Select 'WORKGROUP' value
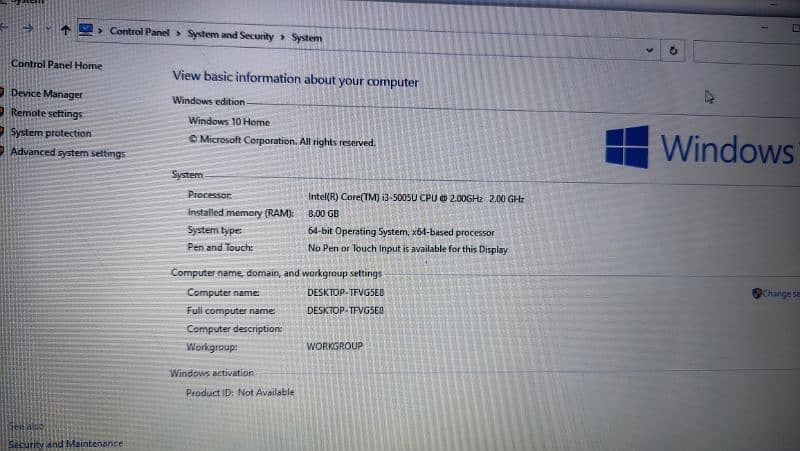800x451 pixels. pos(335,346)
